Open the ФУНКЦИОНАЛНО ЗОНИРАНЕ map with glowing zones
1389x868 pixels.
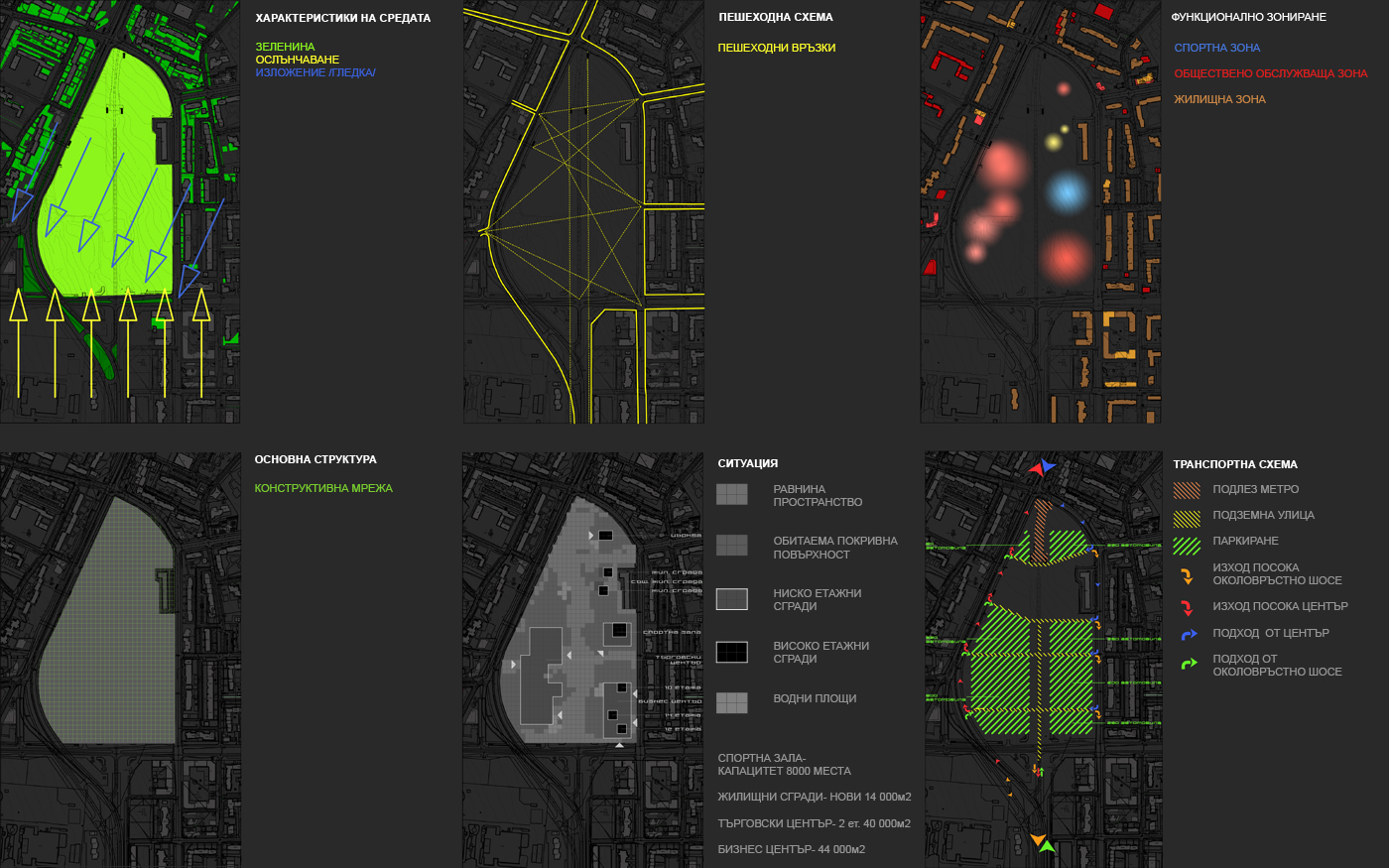(x=1041, y=211)
